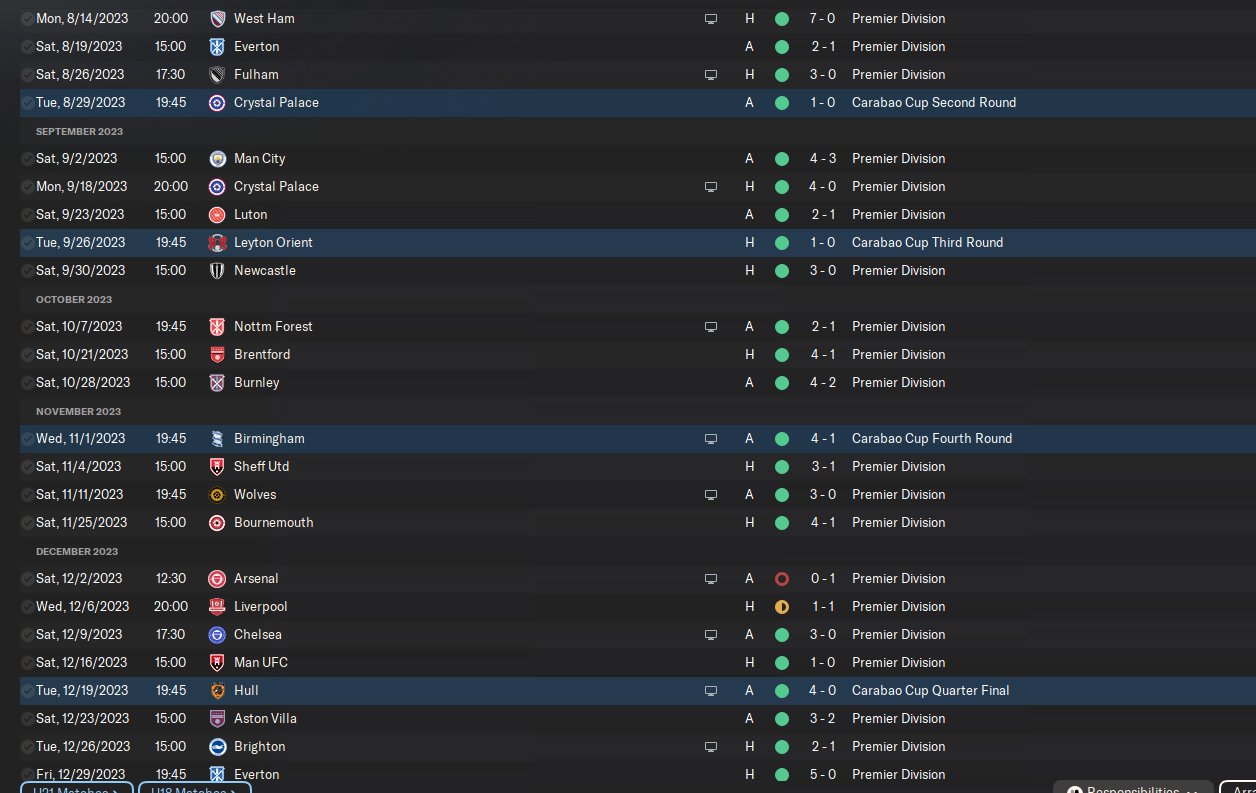Click the green win indicator for Newcastle match

click(782, 271)
